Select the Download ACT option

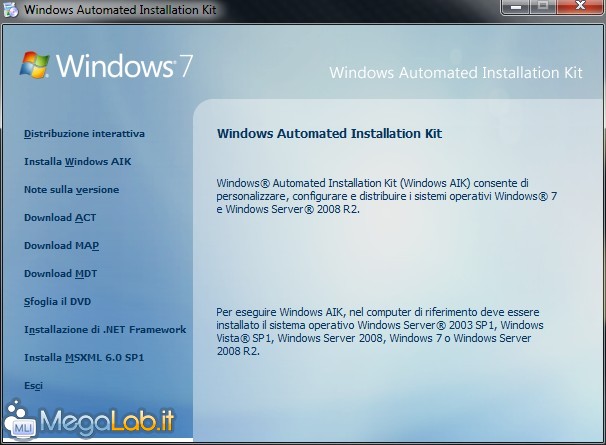click(x=60, y=217)
